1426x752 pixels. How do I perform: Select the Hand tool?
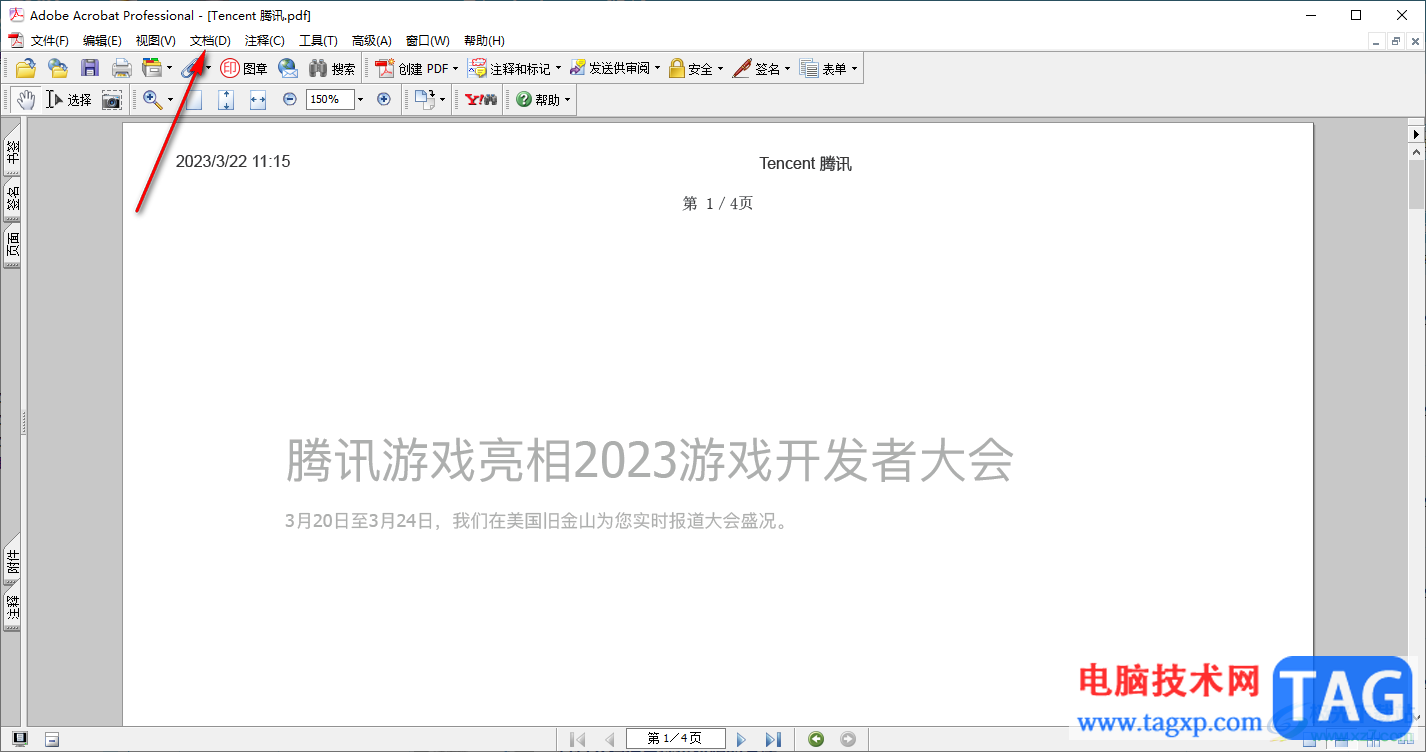pos(26,99)
